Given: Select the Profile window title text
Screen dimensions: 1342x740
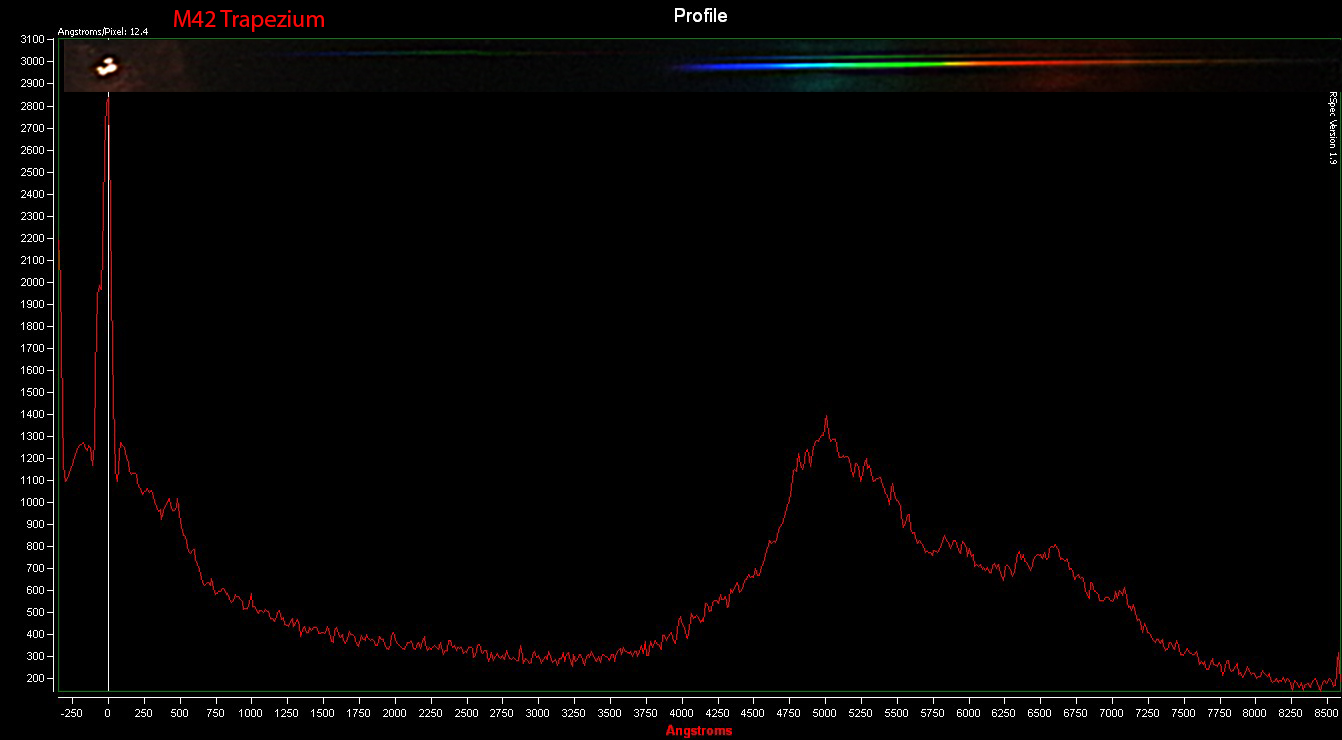Looking at the screenshot, I should click(700, 15).
